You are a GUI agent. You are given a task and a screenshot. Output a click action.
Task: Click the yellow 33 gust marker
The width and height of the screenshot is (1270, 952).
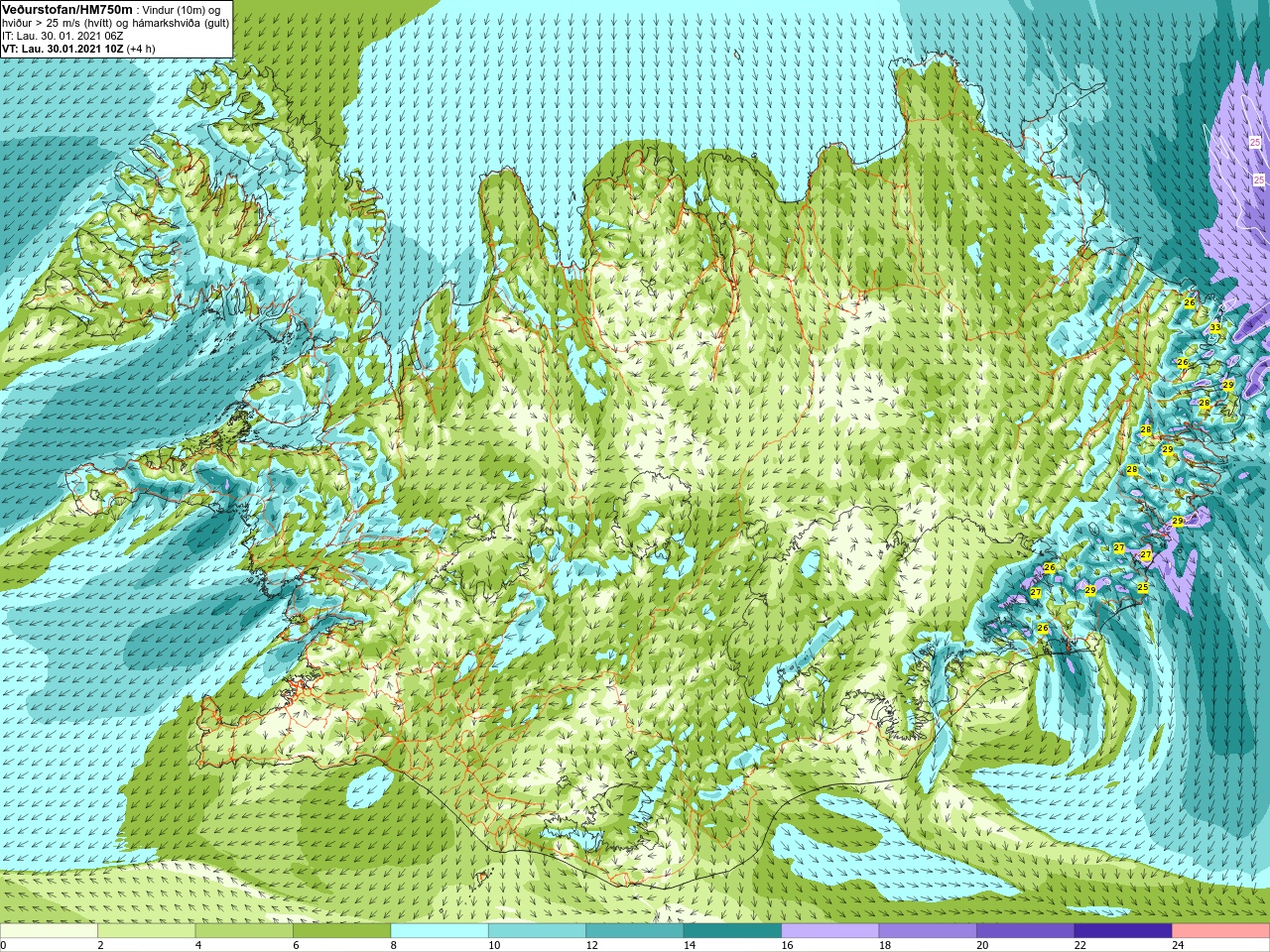[1214, 328]
